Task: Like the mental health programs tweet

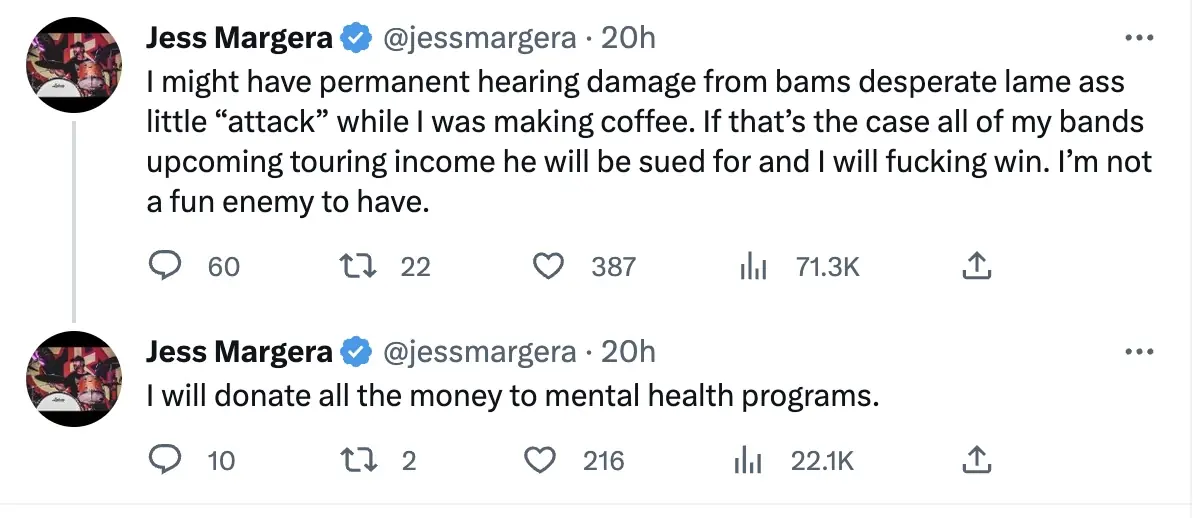Action: pos(541,460)
